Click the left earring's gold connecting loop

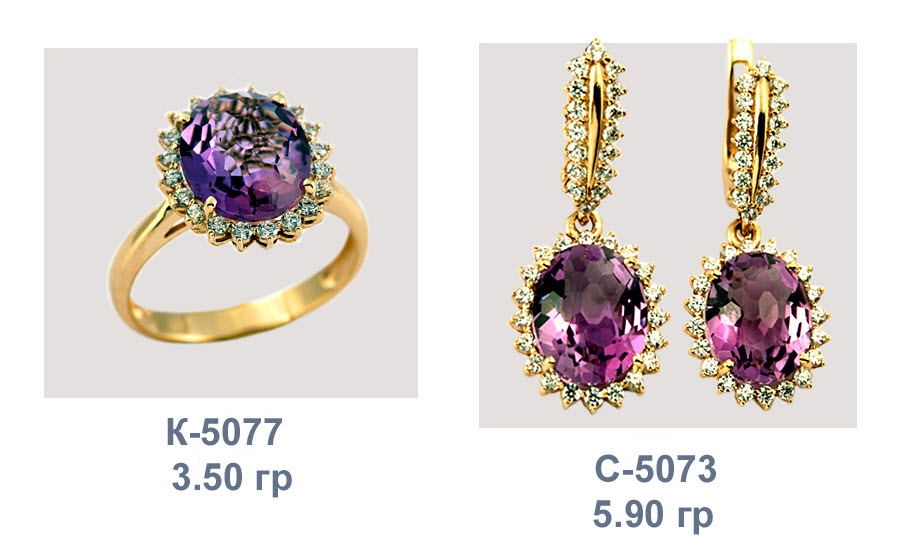click(587, 225)
